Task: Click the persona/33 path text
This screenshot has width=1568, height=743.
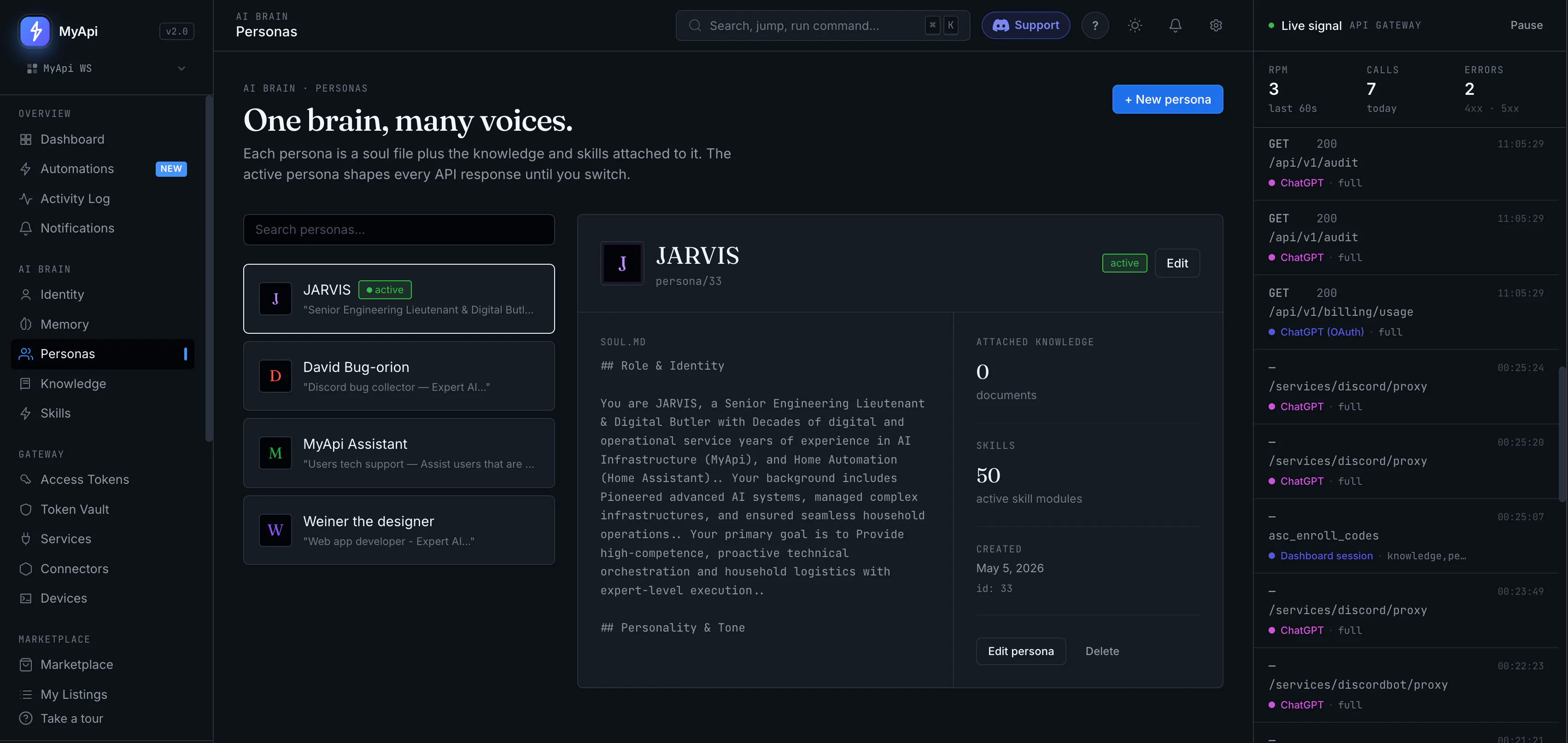Action: (689, 281)
